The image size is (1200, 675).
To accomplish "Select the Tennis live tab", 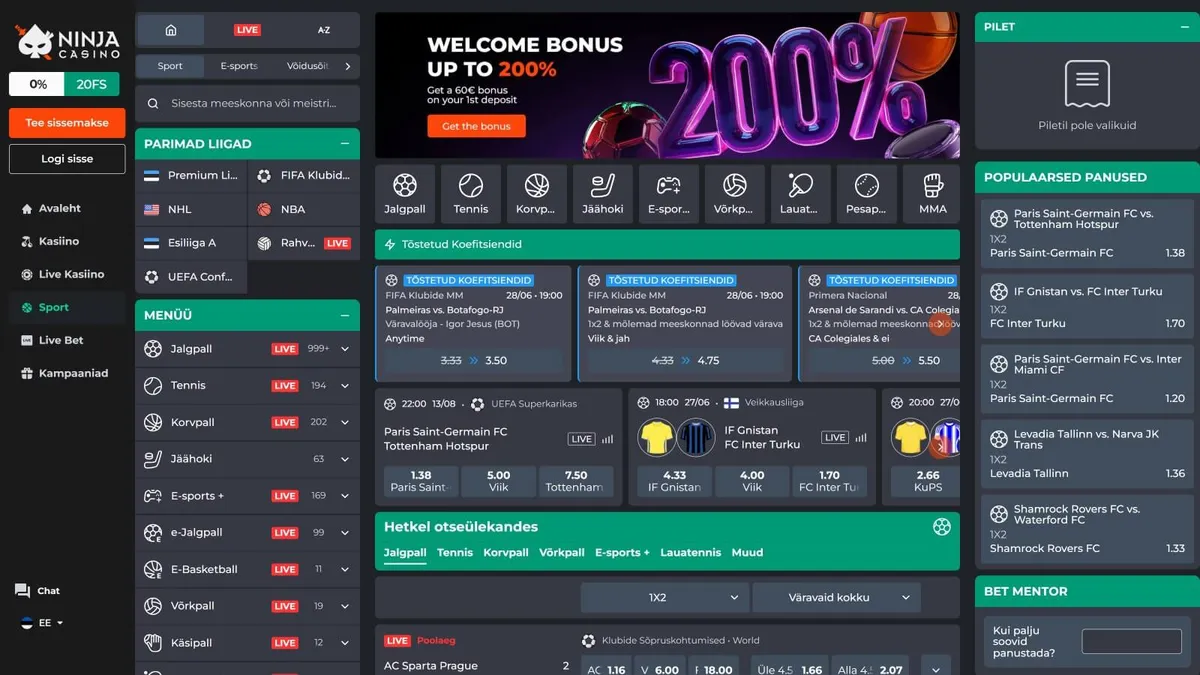I will coord(455,552).
